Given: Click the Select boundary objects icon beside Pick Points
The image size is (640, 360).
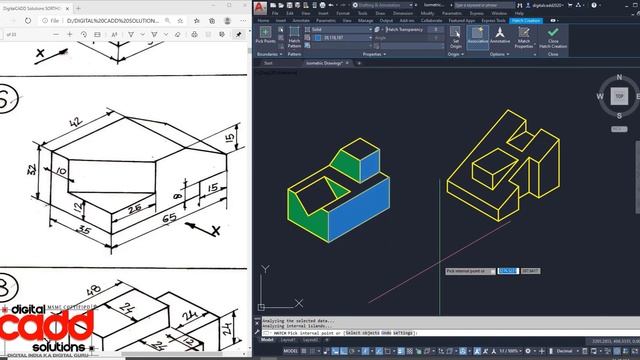Looking at the screenshot, I should click(x=281, y=30).
